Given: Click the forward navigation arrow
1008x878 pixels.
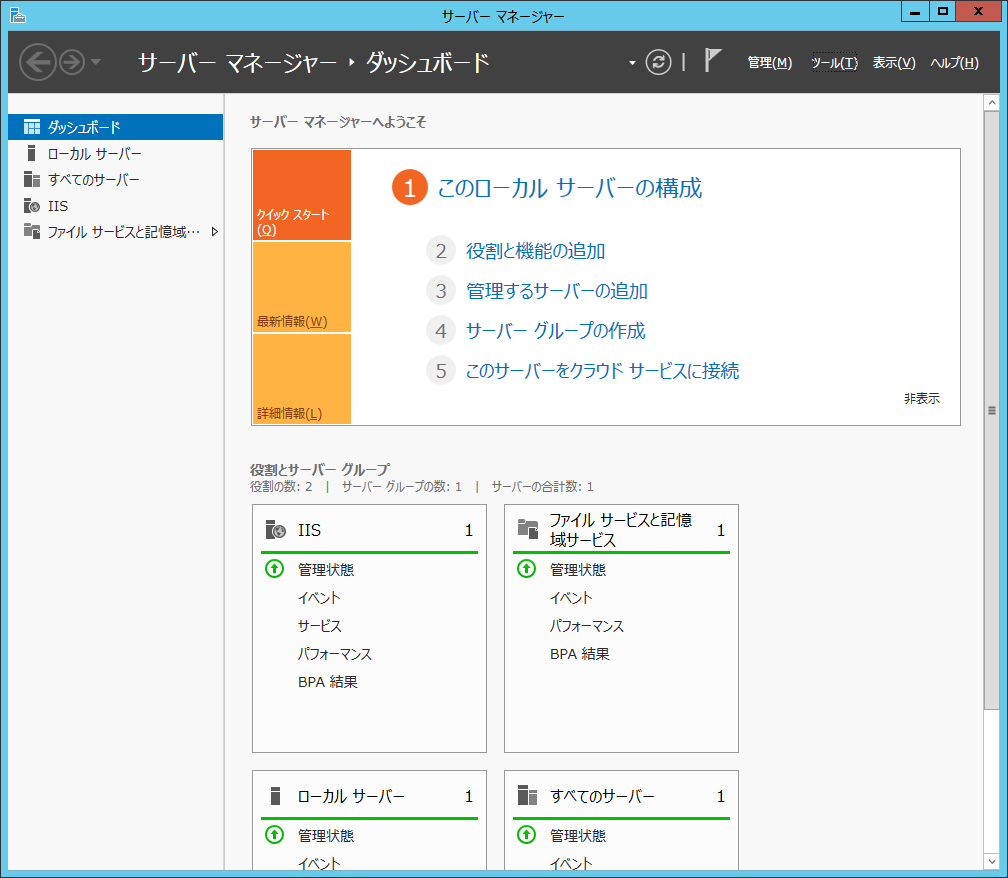Looking at the screenshot, I should [71, 62].
